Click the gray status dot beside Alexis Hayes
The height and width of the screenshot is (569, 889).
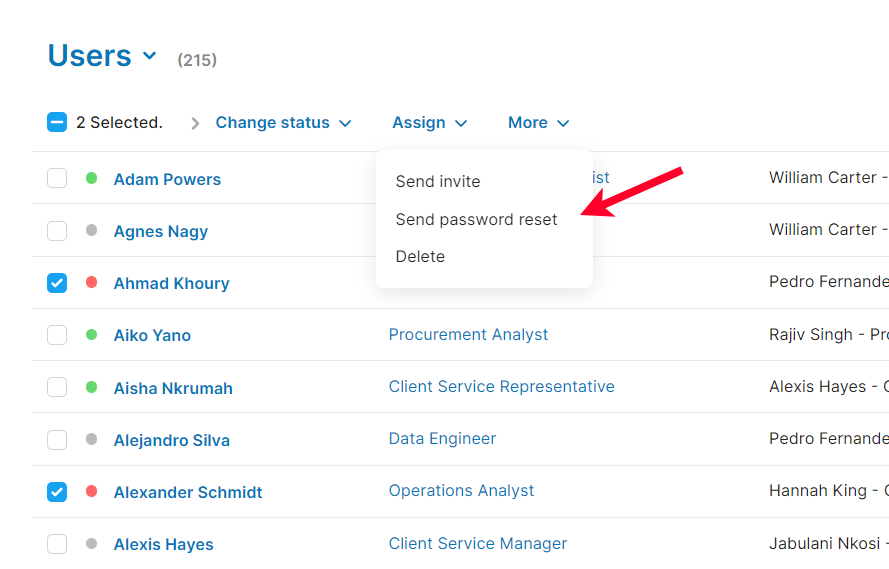click(91, 544)
